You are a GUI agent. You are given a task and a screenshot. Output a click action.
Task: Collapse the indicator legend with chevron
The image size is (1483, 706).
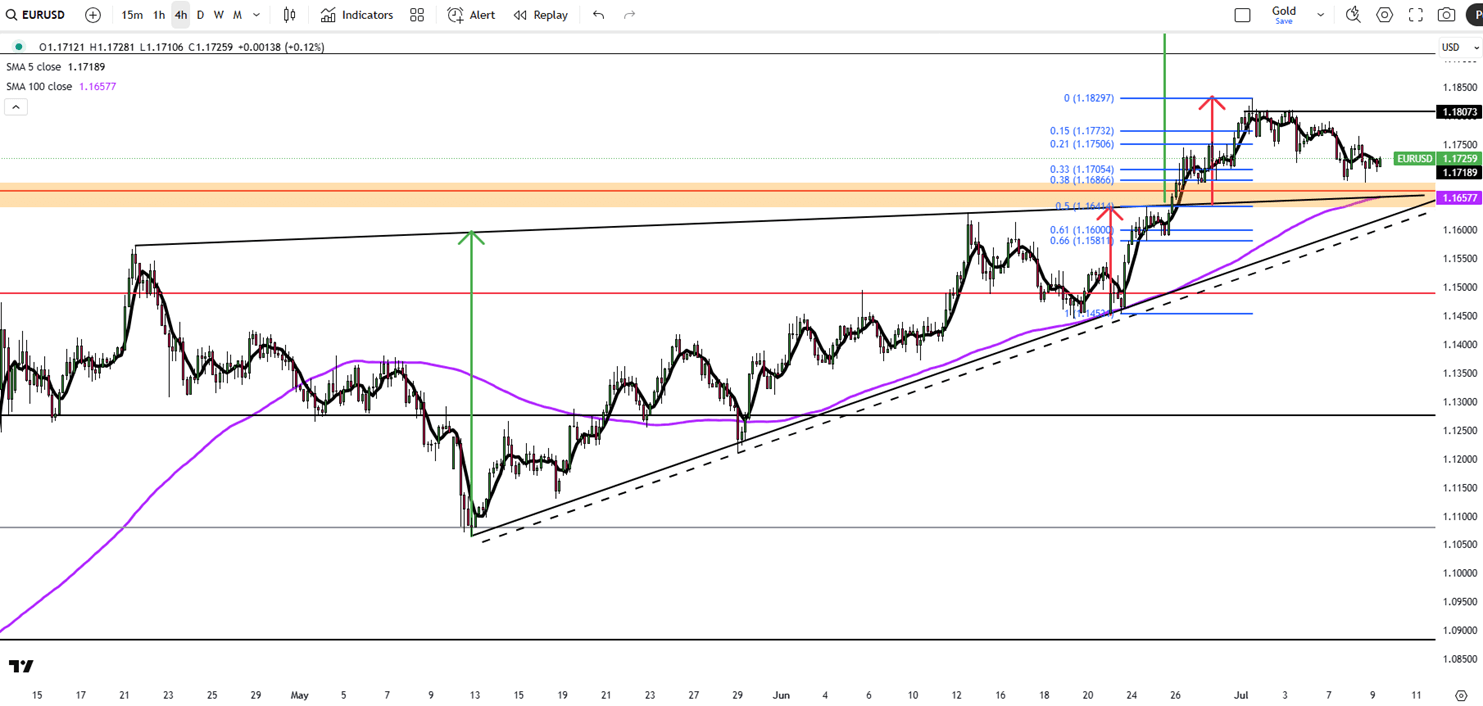[x=16, y=107]
